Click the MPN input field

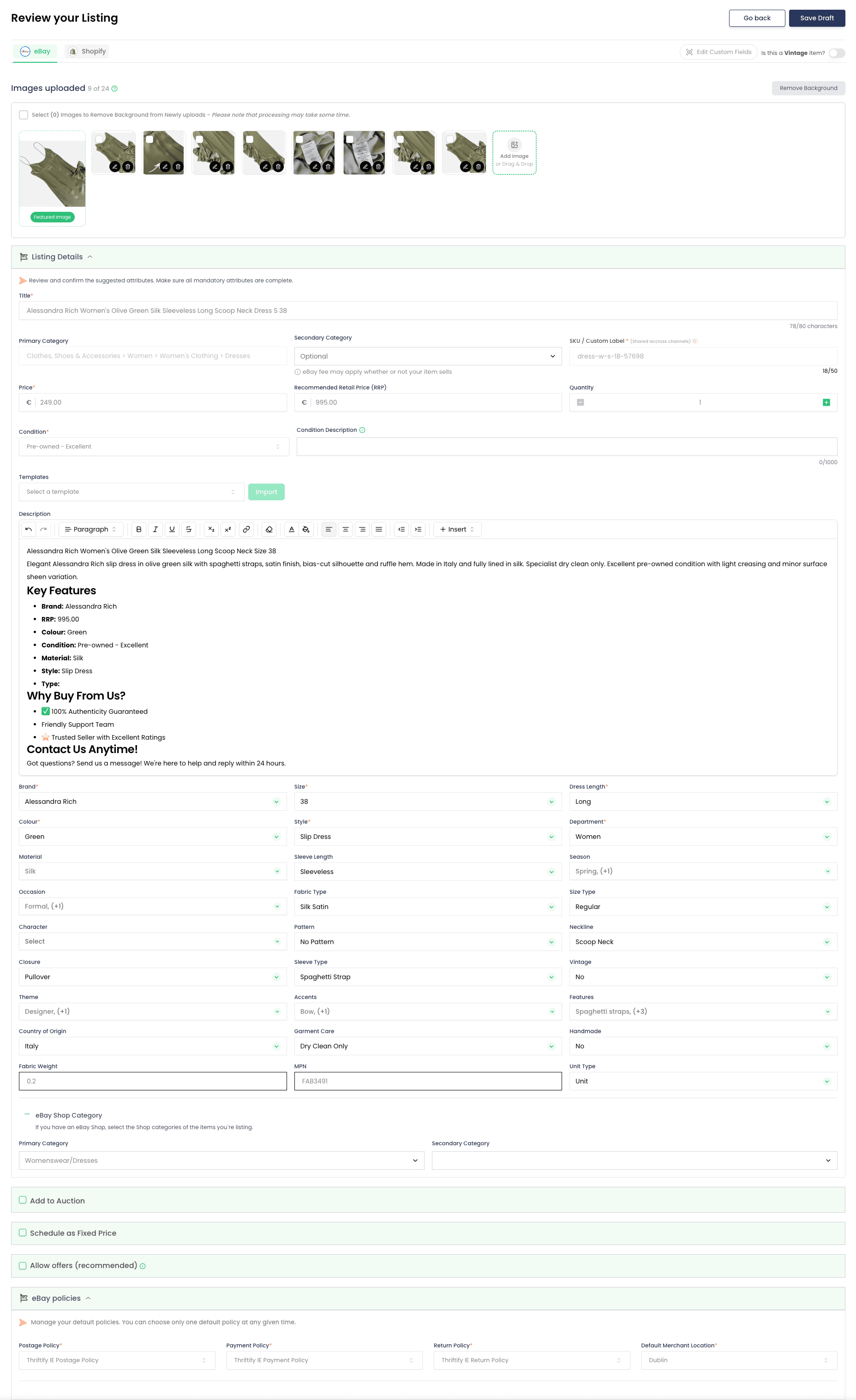point(428,1081)
